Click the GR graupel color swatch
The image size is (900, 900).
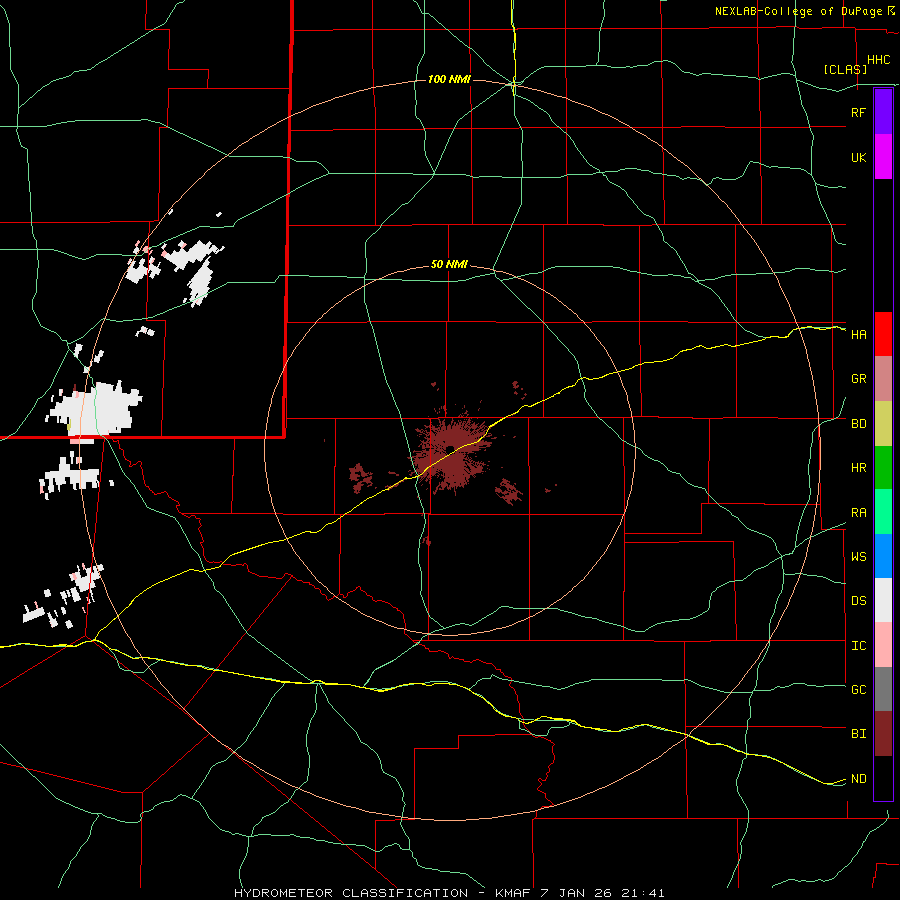pyautogui.click(x=883, y=379)
